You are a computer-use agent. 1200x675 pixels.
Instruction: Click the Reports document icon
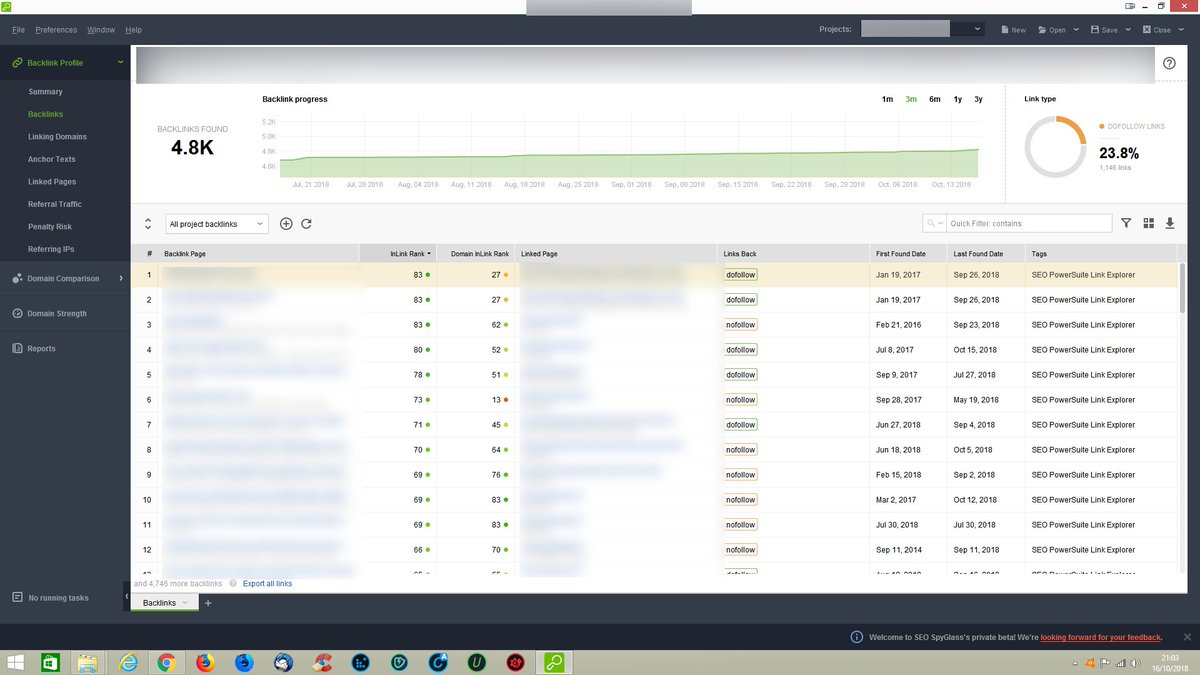coord(17,348)
